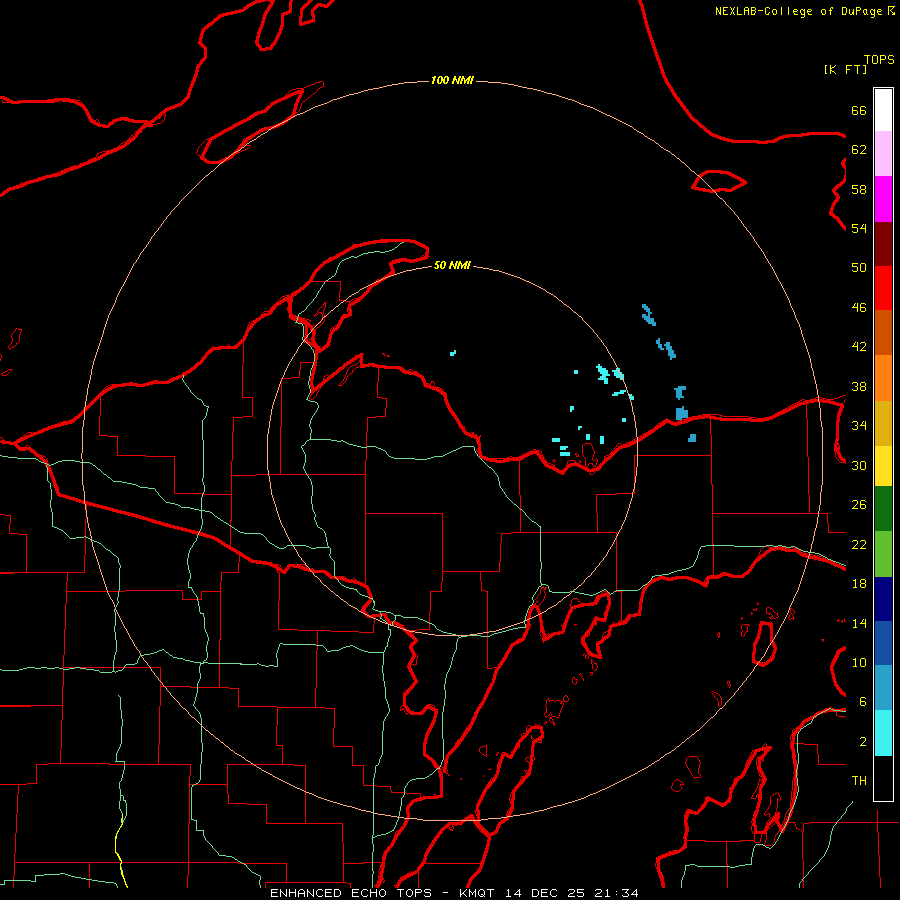The width and height of the screenshot is (900, 900).
Task: Pick the bright orange legend swatch
Action: click(x=883, y=378)
